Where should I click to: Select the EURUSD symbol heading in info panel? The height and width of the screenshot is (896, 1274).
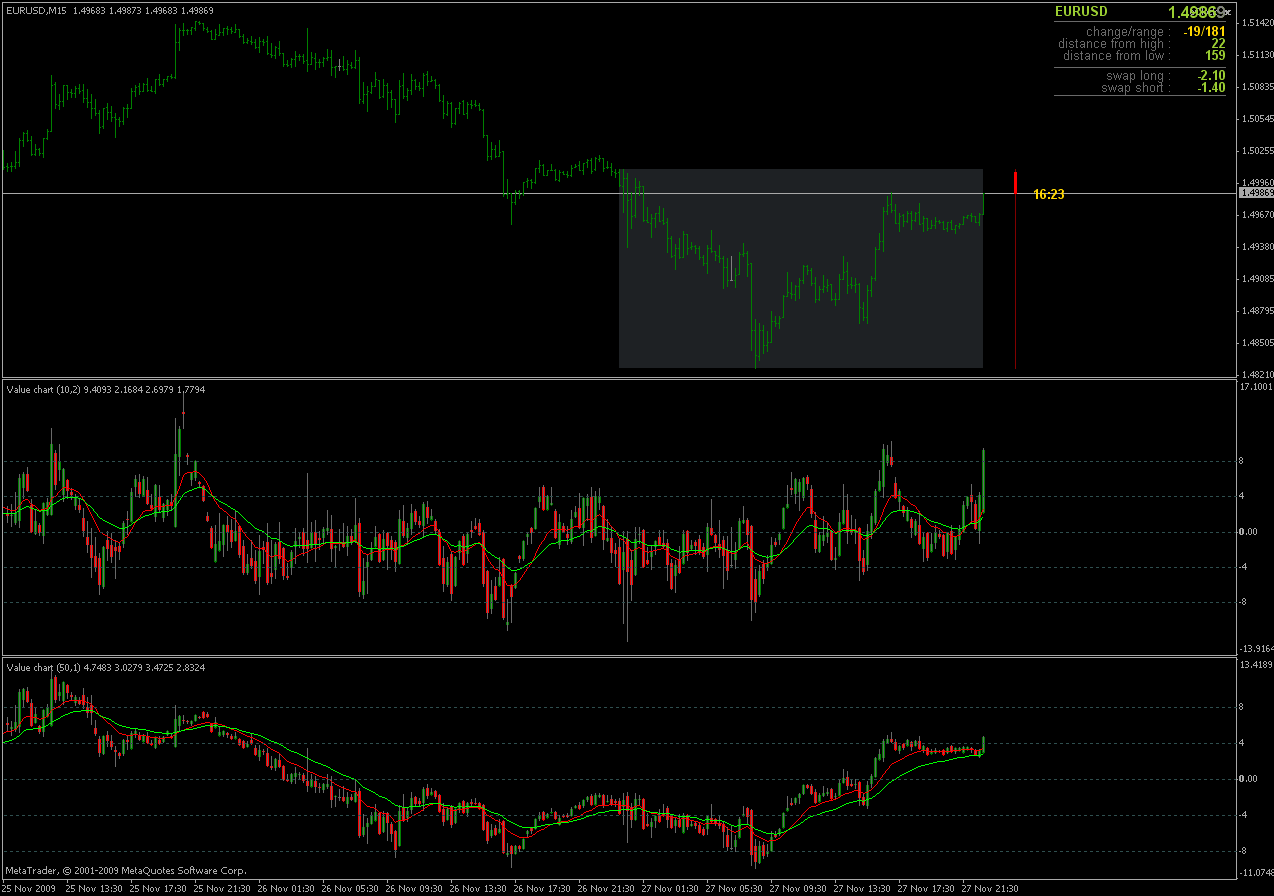(1081, 12)
